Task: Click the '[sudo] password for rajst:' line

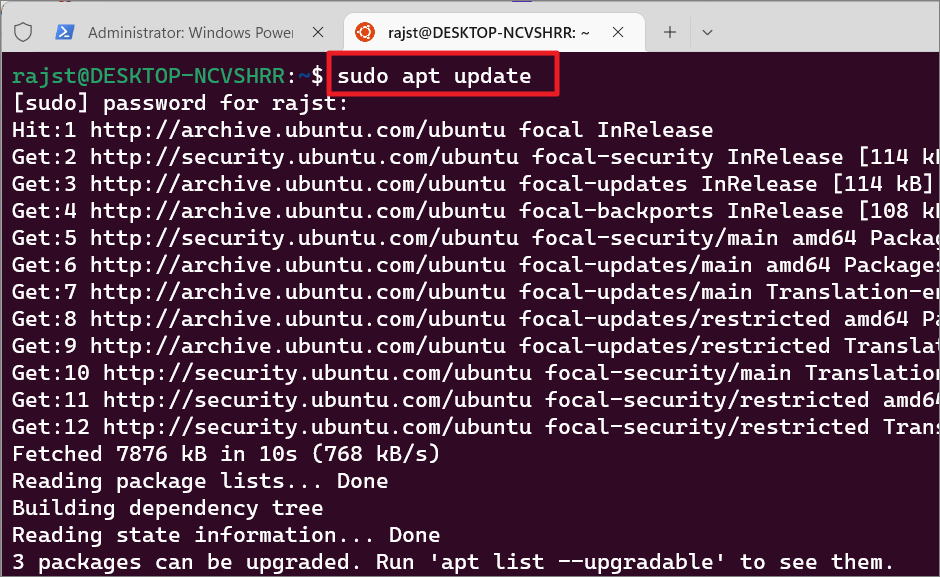Action: [180, 103]
